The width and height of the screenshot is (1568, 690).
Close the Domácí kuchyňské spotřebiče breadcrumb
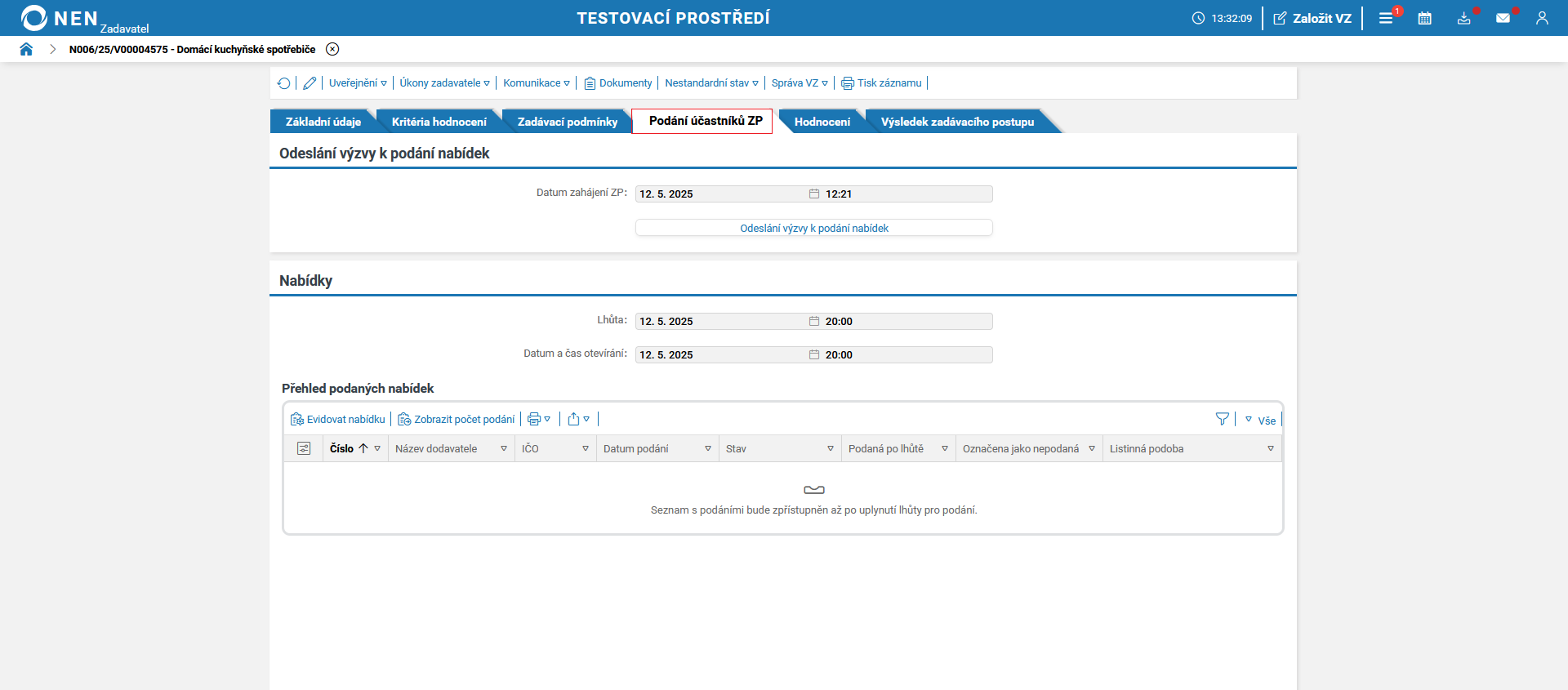pyautogui.click(x=332, y=49)
